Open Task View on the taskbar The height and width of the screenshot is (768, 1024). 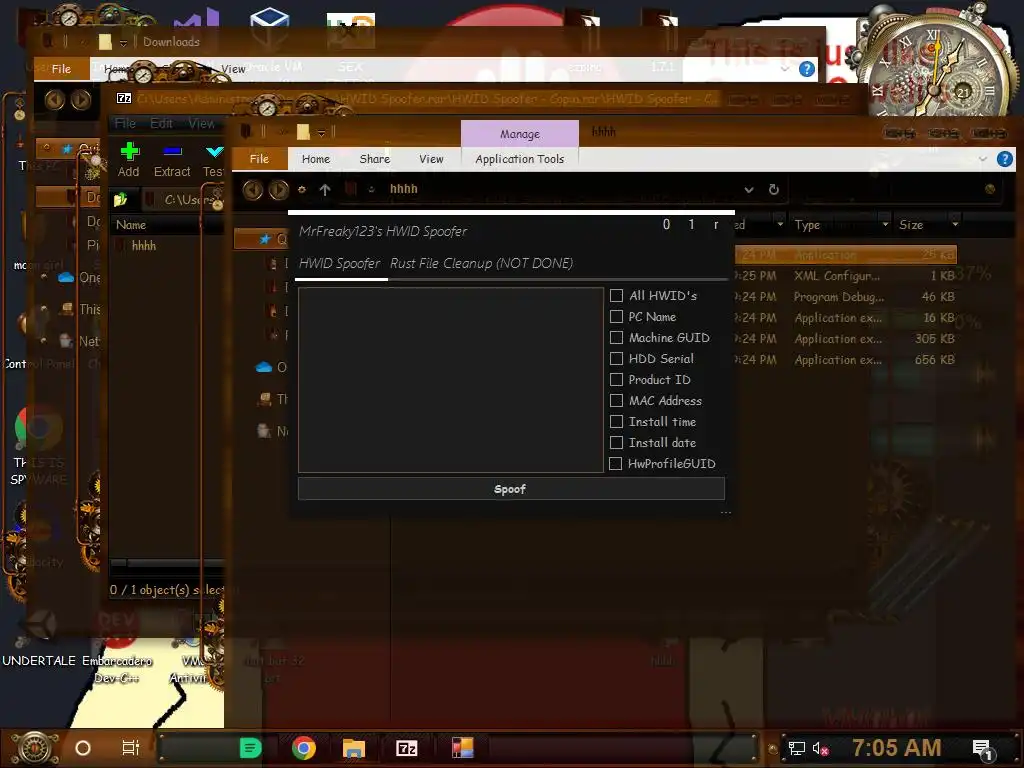[131, 748]
